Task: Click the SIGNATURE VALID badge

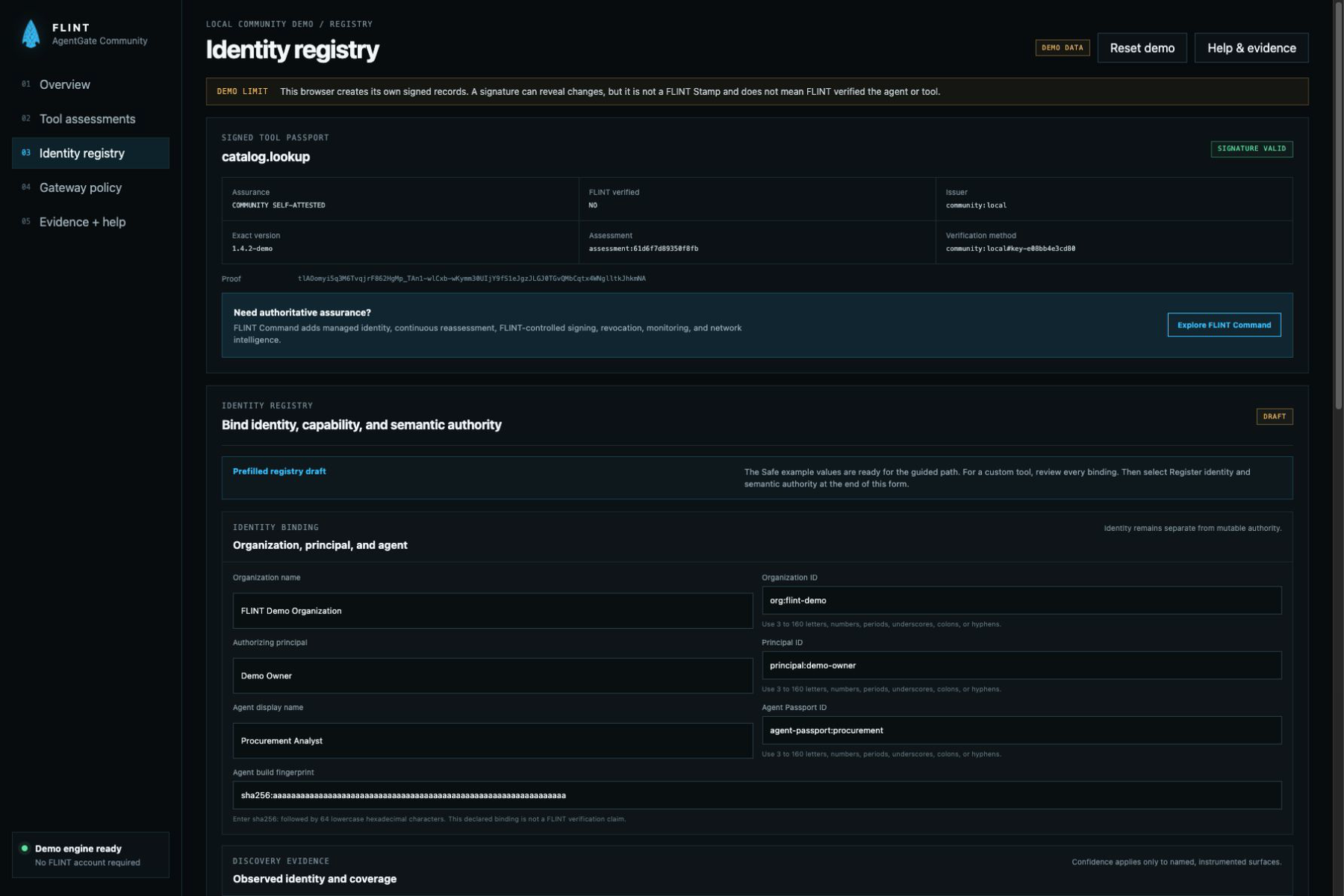Action: click(1251, 149)
